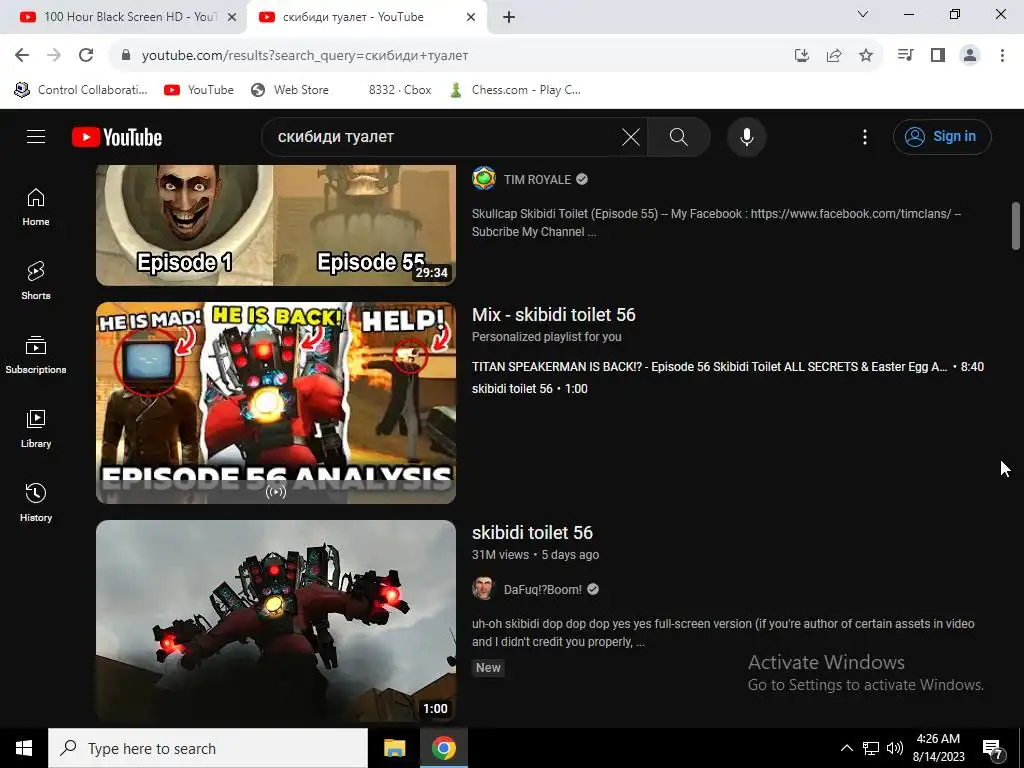Click the magnifier search button

tap(679, 137)
